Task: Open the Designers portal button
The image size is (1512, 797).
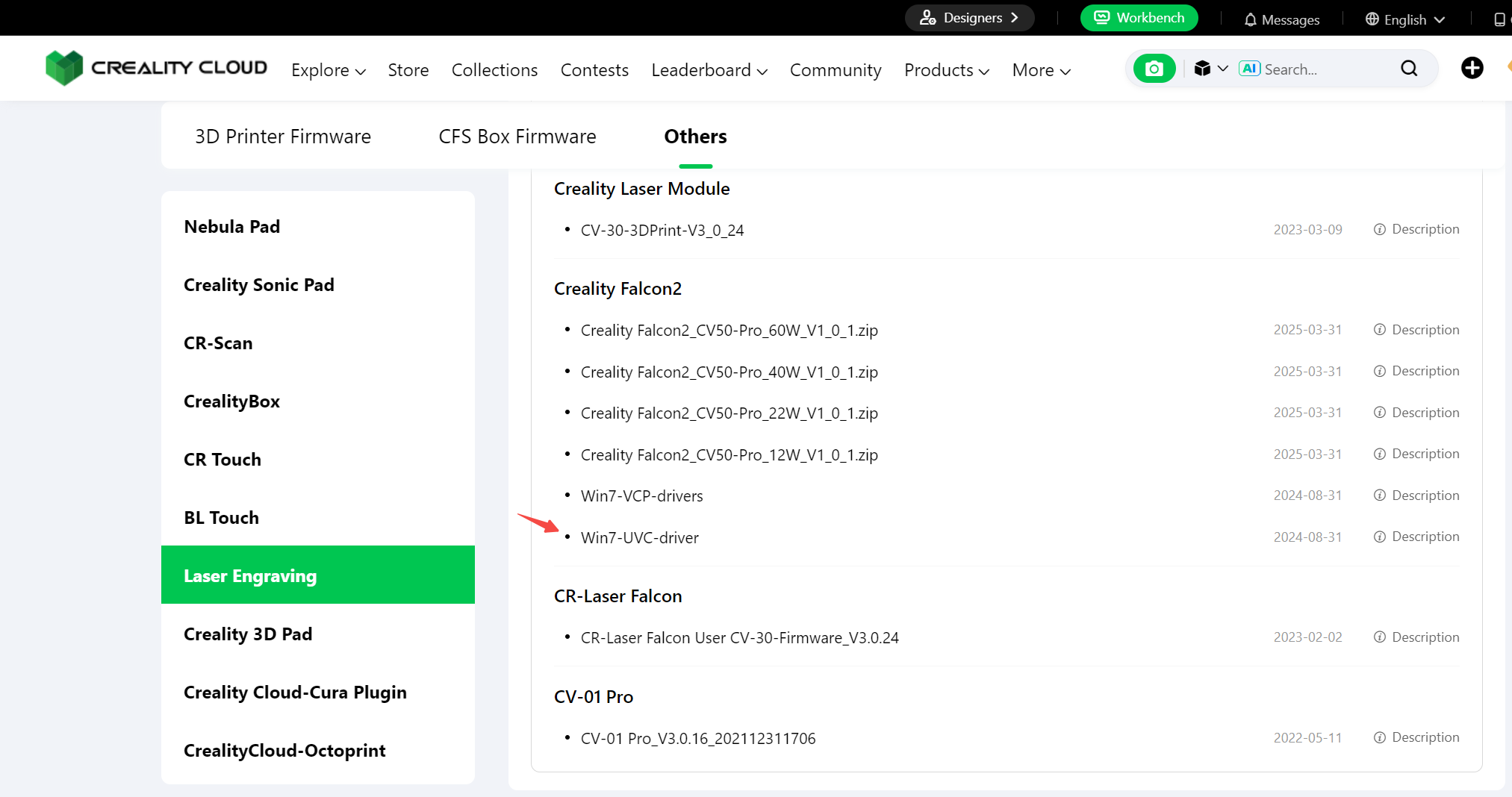Action: 969,18
